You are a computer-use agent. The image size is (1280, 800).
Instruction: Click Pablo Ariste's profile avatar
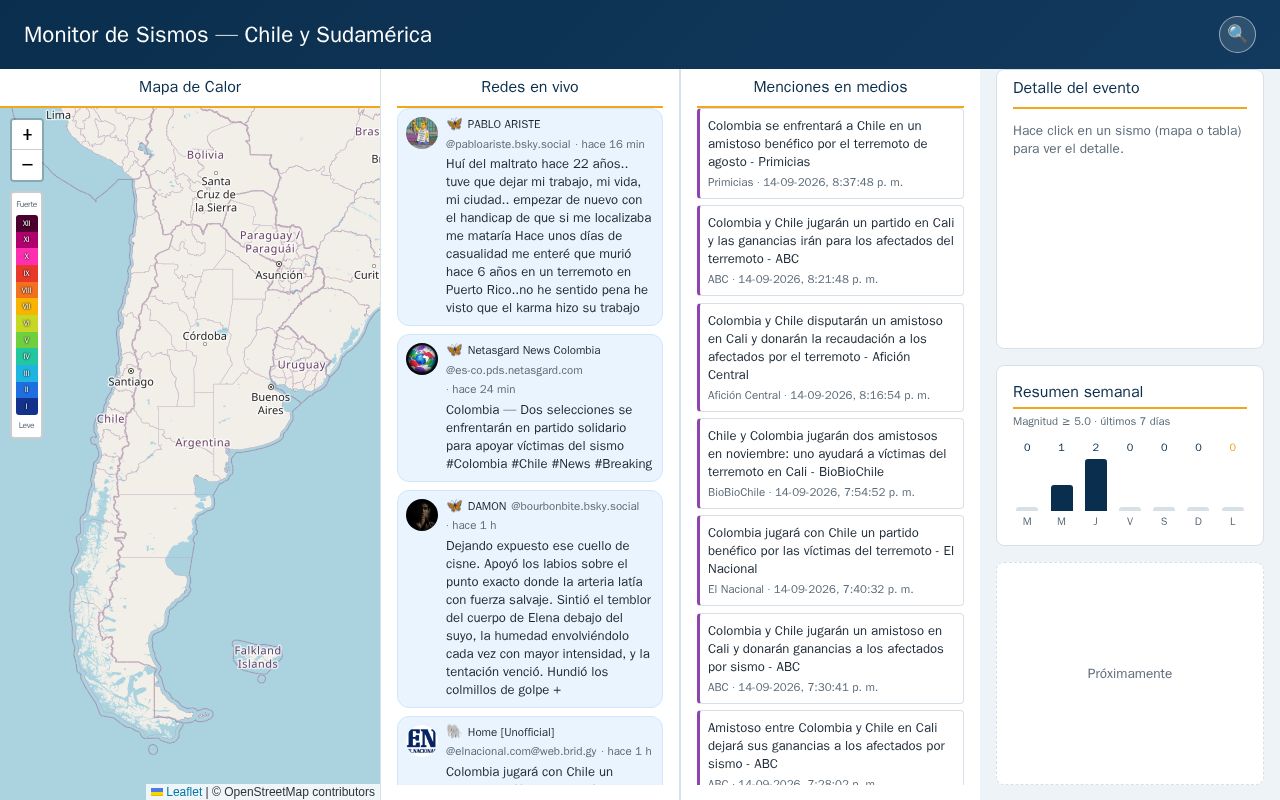tap(422, 133)
